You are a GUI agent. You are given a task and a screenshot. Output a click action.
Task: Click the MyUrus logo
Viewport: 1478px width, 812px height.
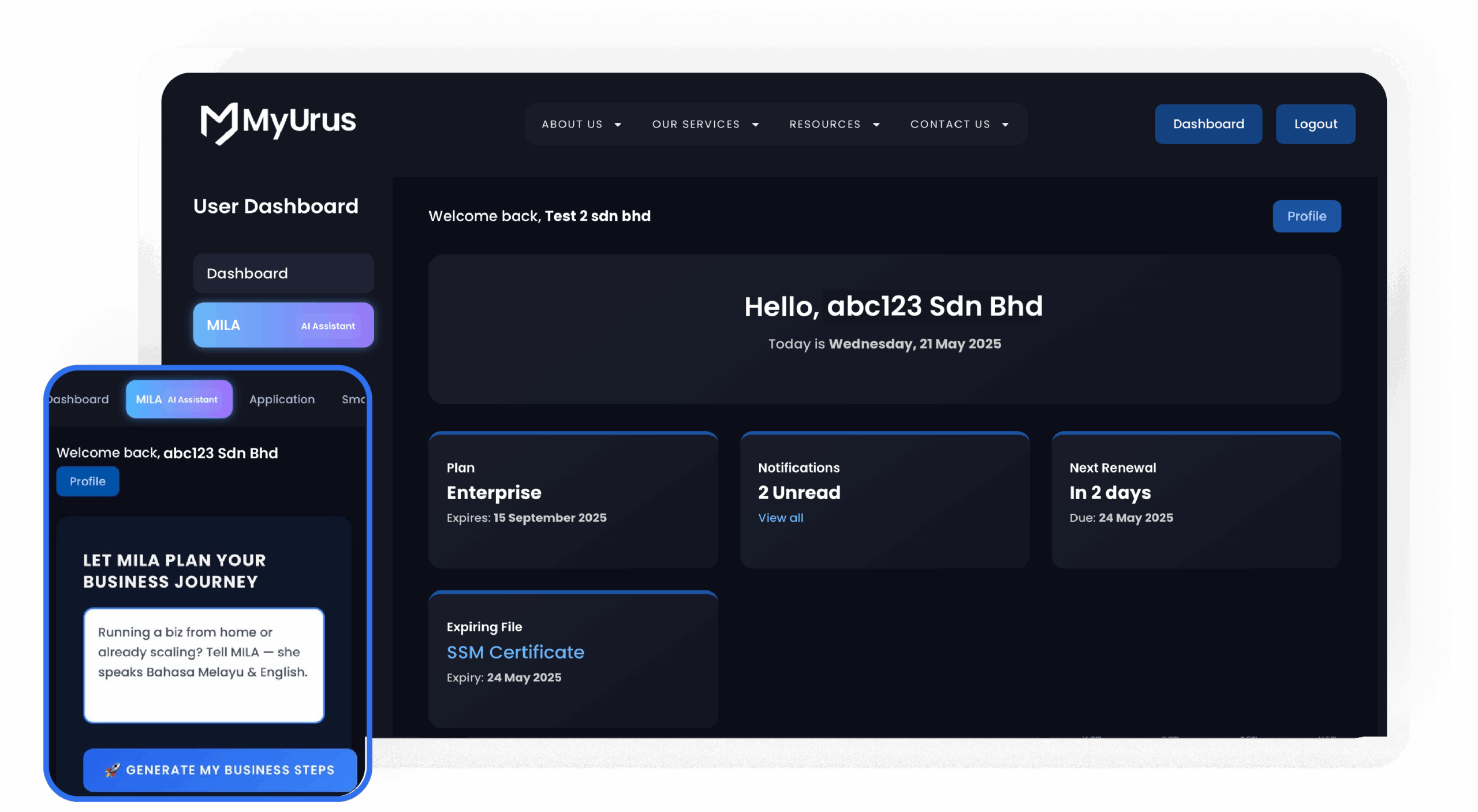point(278,122)
